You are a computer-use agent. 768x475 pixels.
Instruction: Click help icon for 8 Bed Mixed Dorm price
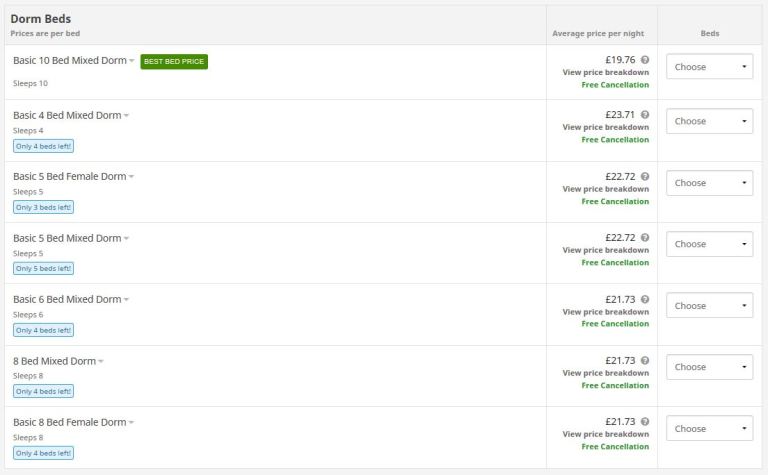coord(645,360)
